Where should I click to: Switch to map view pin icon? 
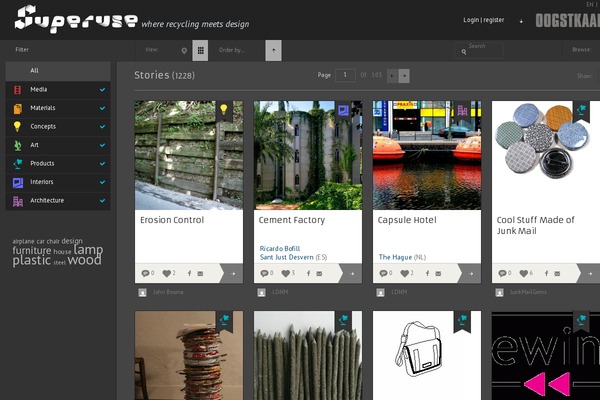[184, 51]
